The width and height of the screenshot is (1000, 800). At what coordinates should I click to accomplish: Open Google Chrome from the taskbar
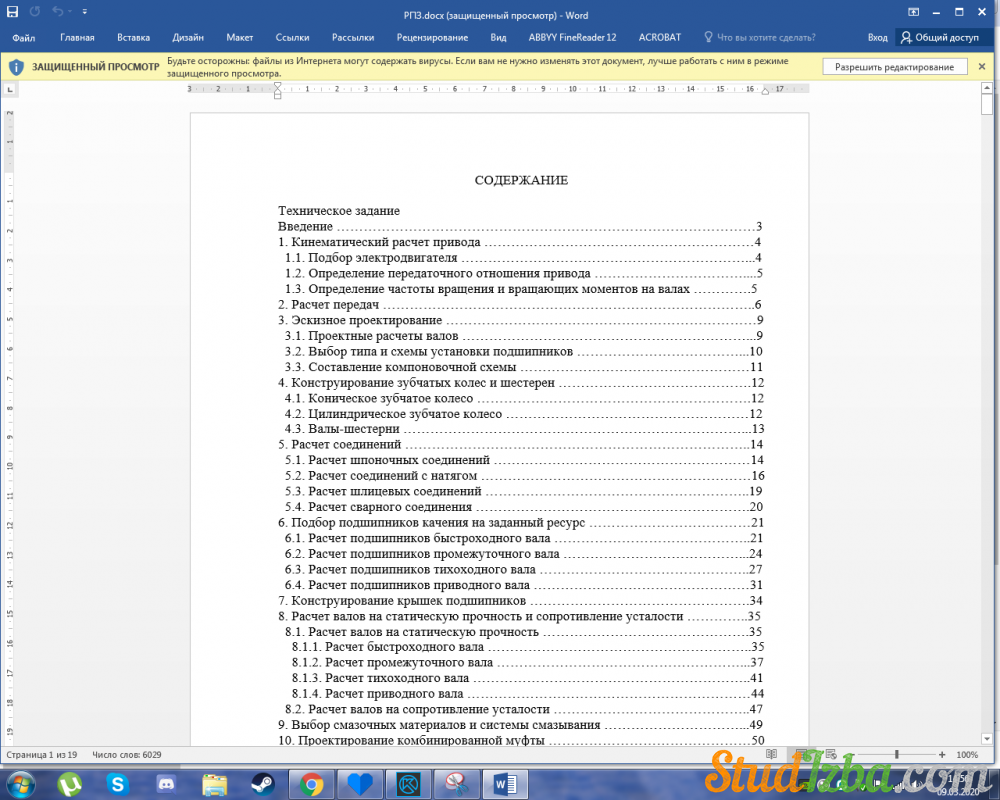(311, 784)
